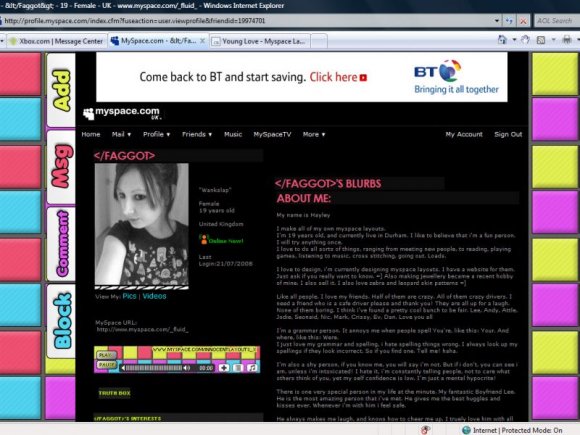580x435 pixels.
Task: Click PLAY on the music player
Action: tap(106, 355)
